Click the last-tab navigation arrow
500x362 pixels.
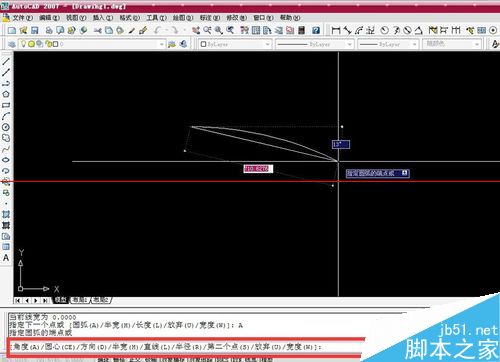click(45, 300)
